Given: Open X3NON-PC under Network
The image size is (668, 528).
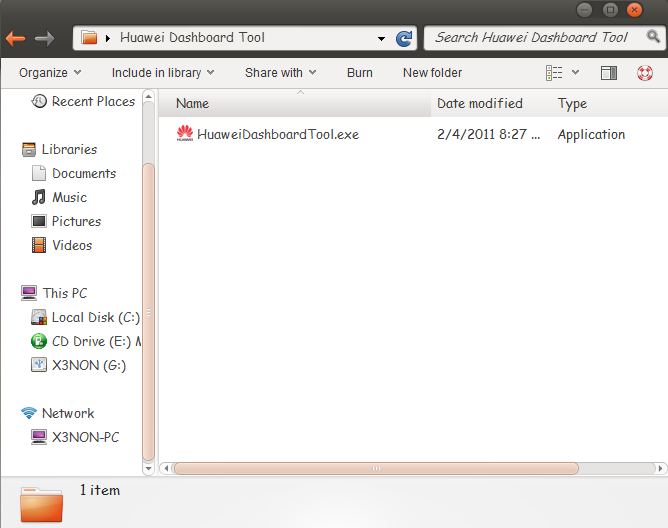Looking at the screenshot, I should click(x=86, y=437).
